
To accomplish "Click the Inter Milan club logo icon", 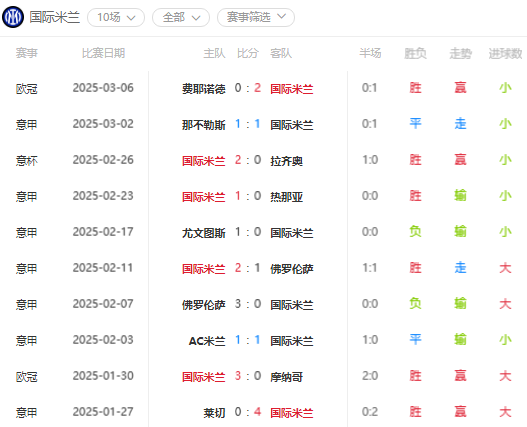I will (x=13, y=17).
